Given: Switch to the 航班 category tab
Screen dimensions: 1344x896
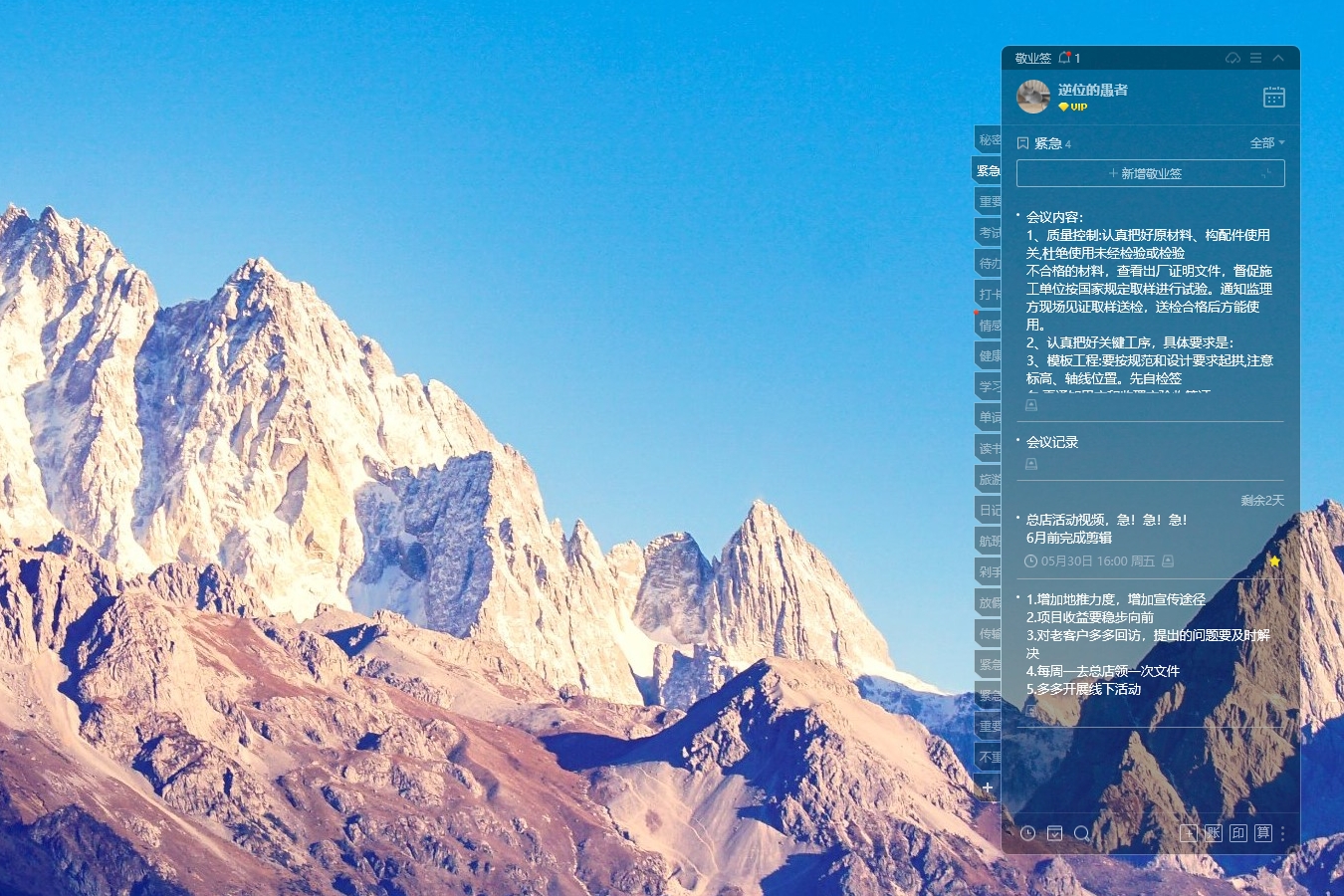Looking at the screenshot, I should 988,542.
